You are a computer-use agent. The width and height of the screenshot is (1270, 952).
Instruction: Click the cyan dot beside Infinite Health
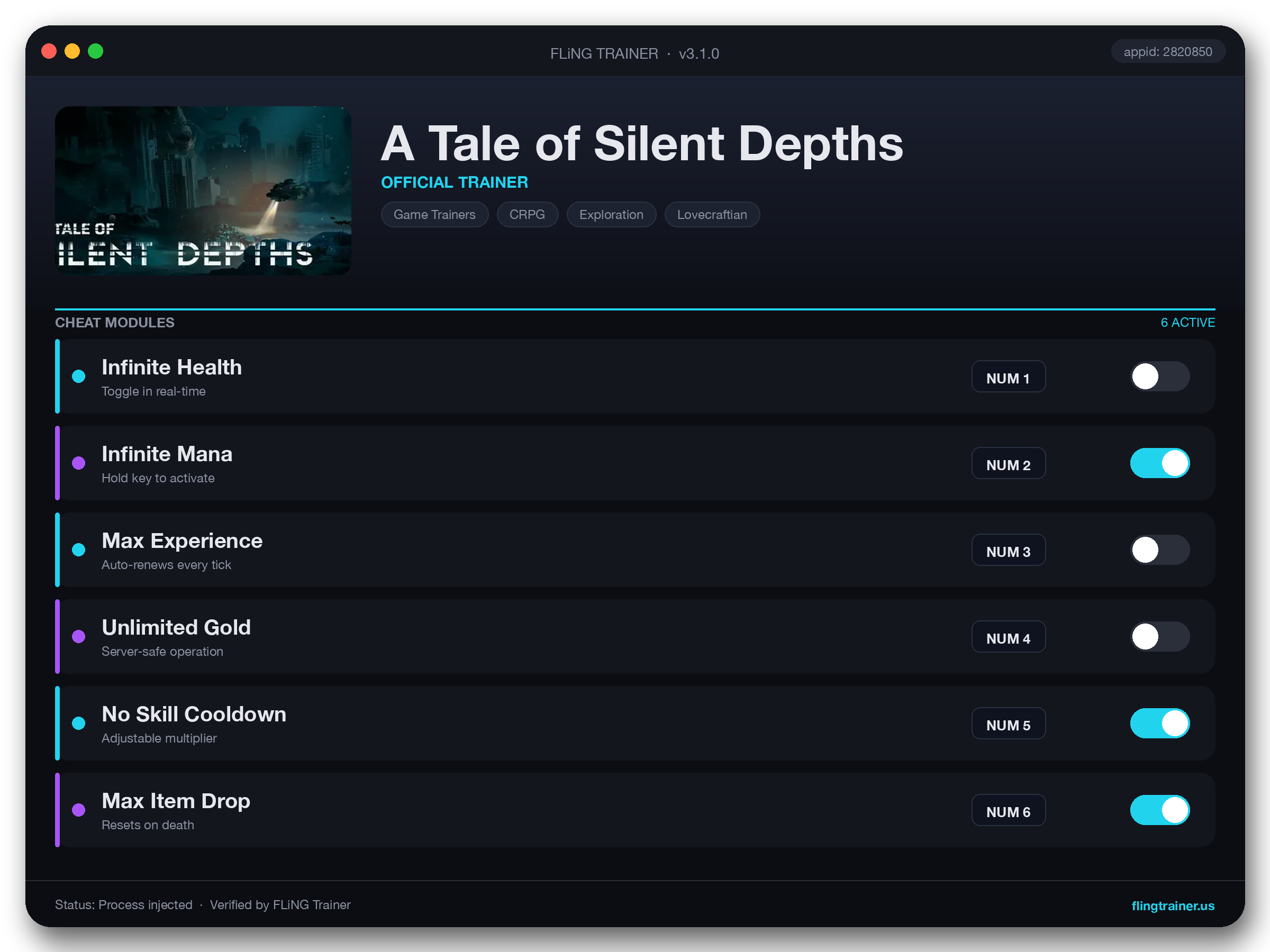(x=79, y=377)
